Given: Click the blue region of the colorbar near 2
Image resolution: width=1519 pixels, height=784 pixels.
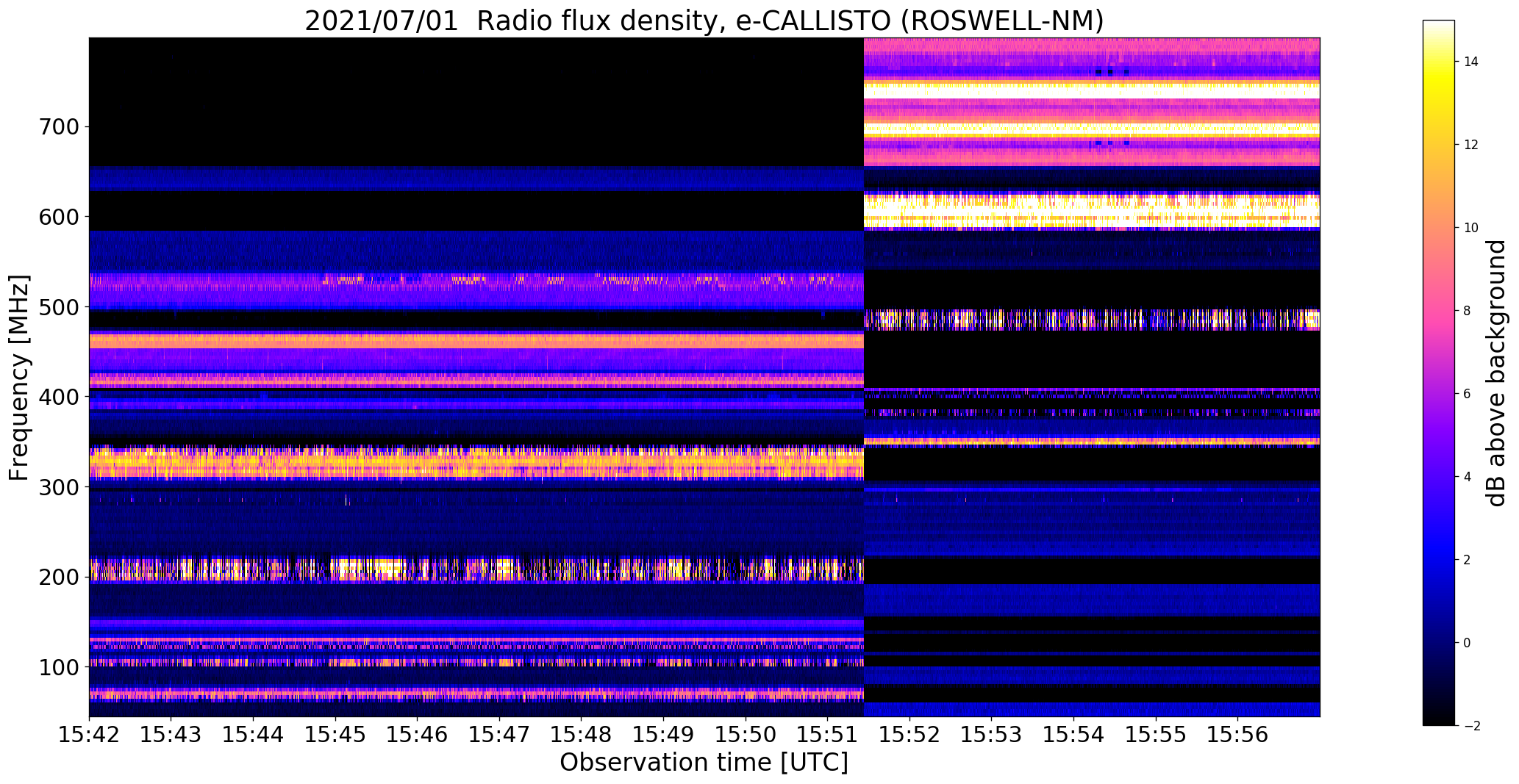Looking at the screenshot, I should tap(1439, 560).
